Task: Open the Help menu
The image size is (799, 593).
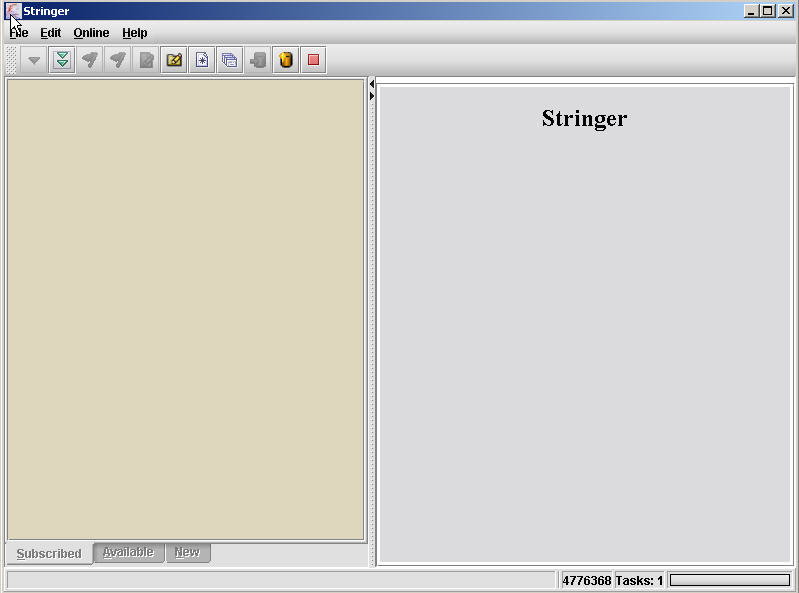Action: click(135, 33)
